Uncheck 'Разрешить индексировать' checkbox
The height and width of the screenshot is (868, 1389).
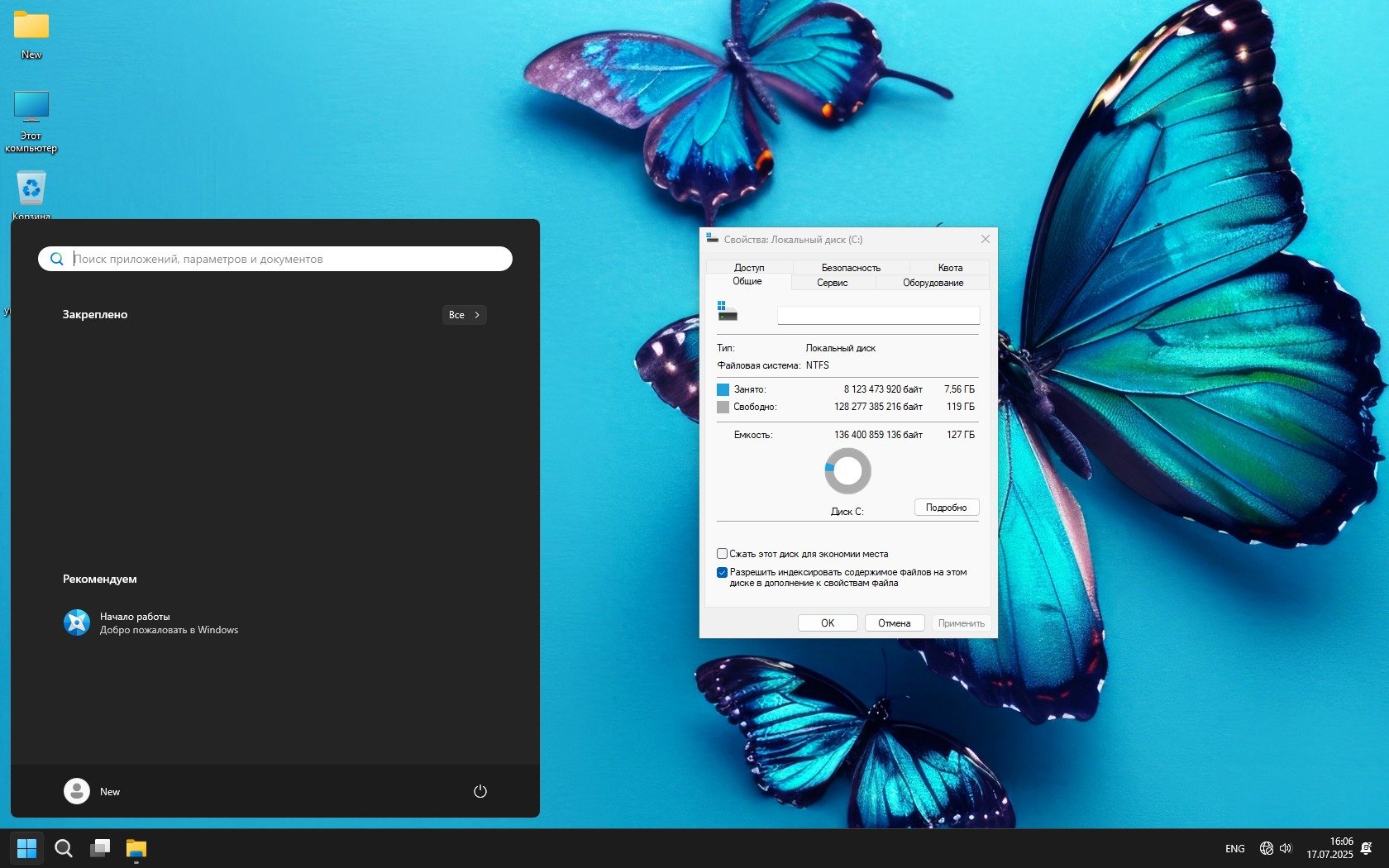pos(722,572)
